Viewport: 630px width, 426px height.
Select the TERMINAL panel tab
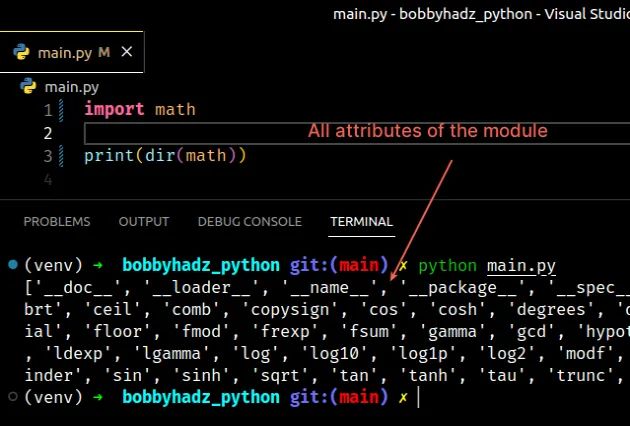pyautogui.click(x=361, y=221)
